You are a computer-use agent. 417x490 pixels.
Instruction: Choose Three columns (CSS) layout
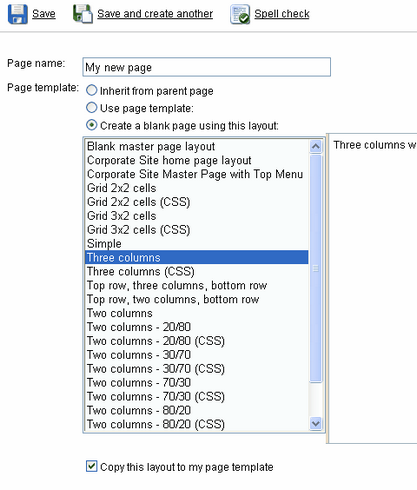(x=197, y=271)
